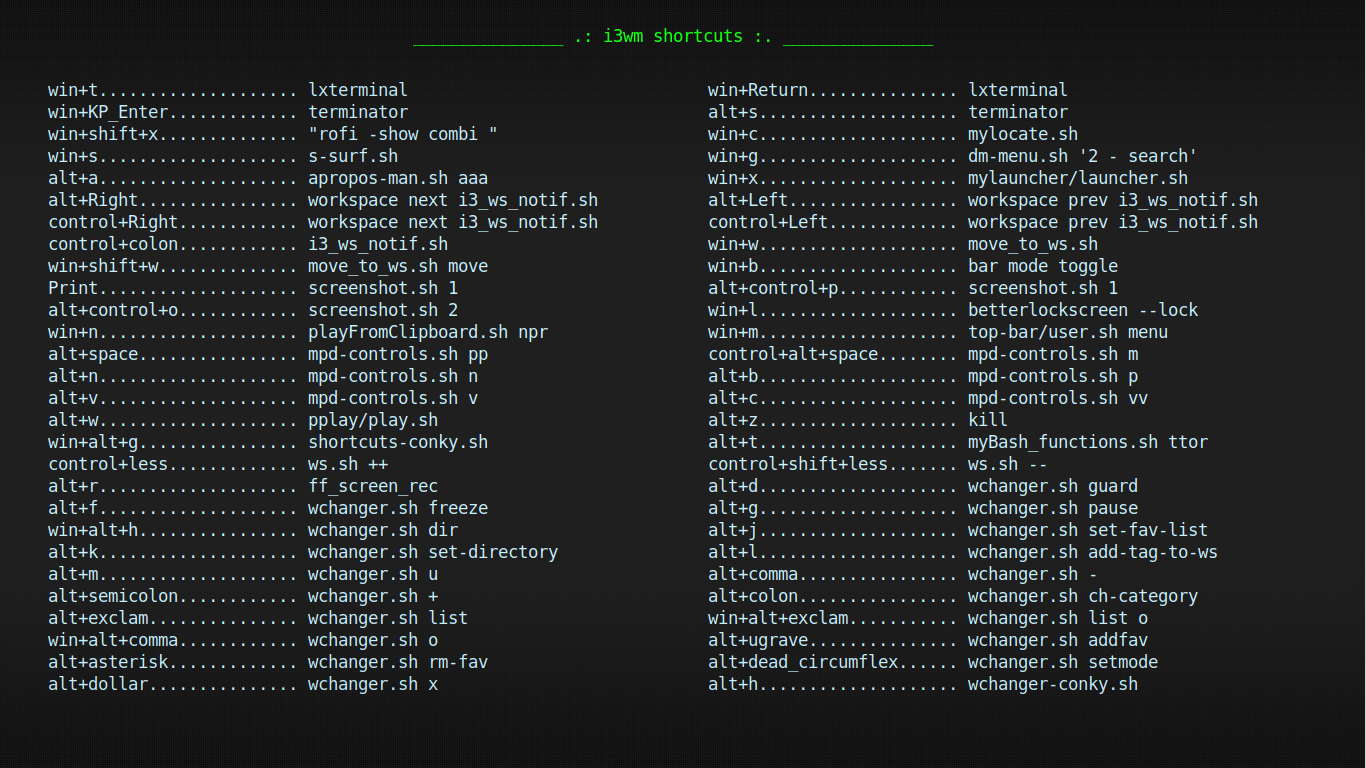
Task: Select 'apropos-man.sh aaa' command text
Action: pos(398,178)
